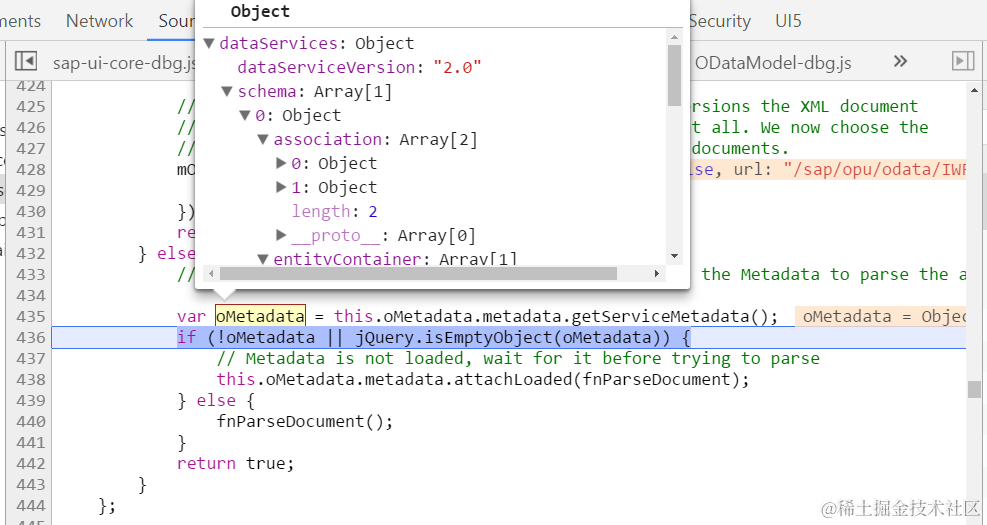Screen dimensions: 987x525
Task: Open sap-ui-core-dbg.js file tab
Action: 125,63
